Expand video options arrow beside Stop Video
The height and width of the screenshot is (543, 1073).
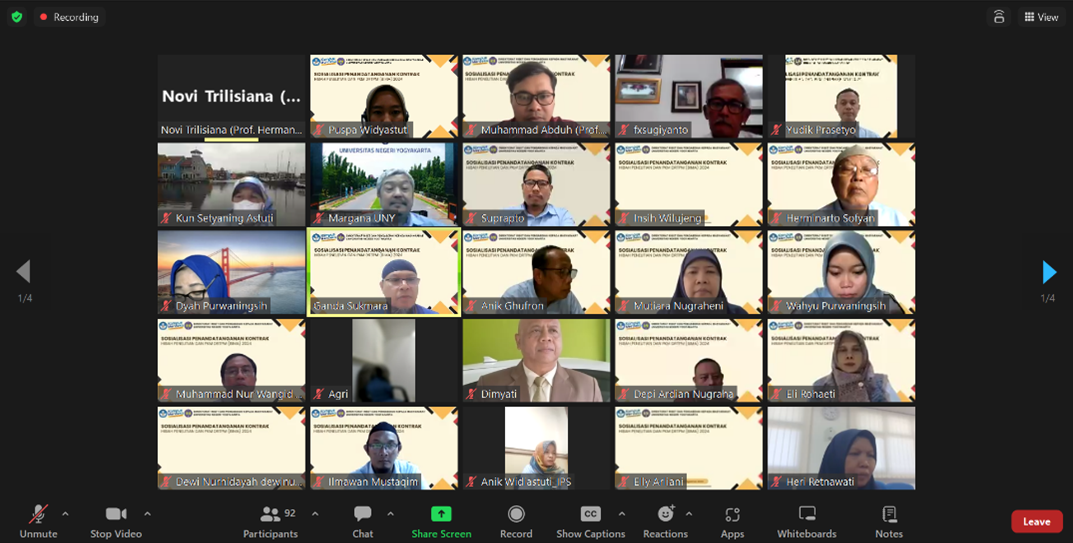(x=147, y=514)
